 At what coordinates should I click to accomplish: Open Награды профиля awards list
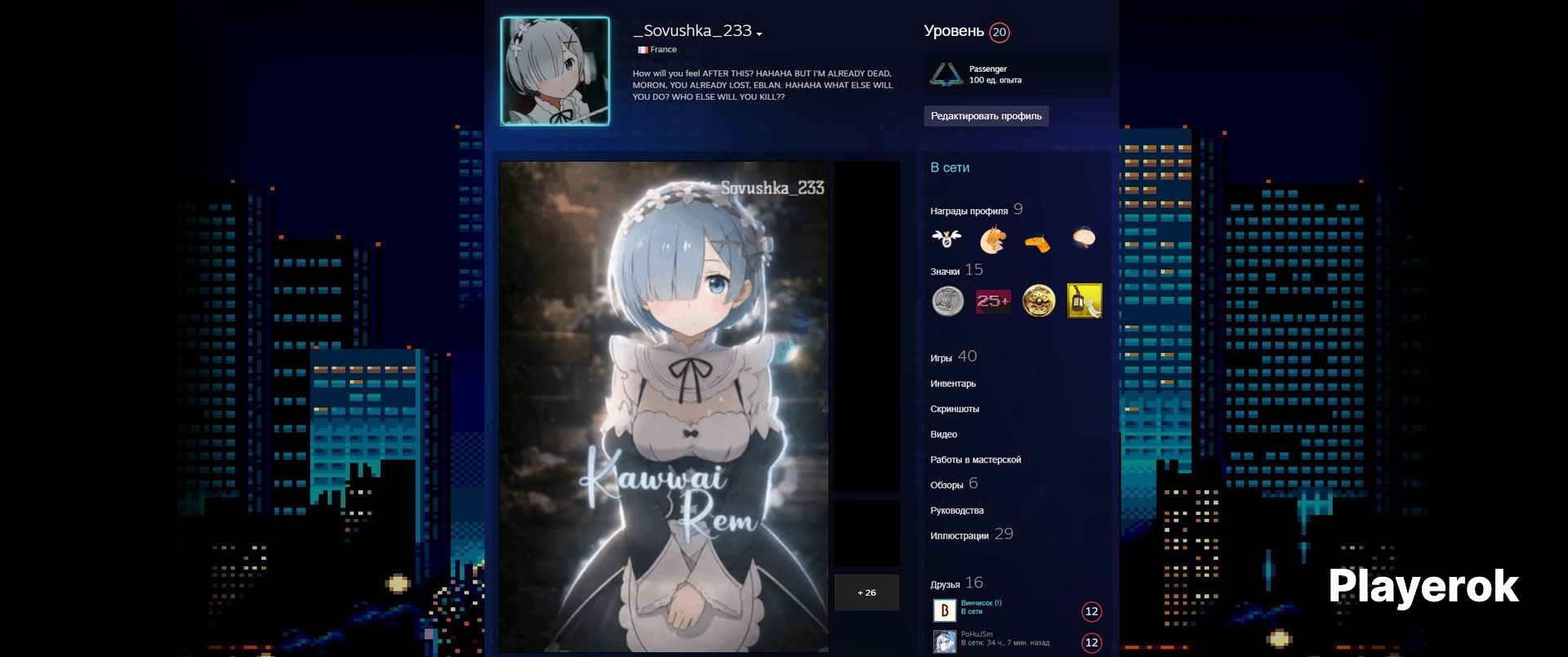(x=976, y=210)
